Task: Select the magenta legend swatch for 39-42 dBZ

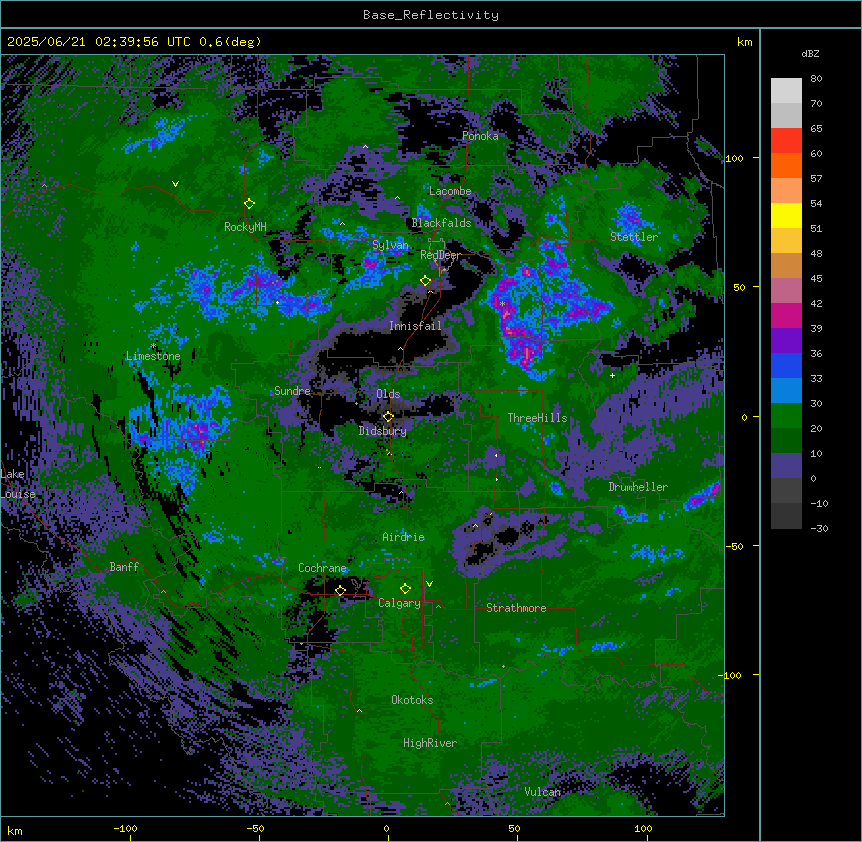Action: tap(786, 315)
